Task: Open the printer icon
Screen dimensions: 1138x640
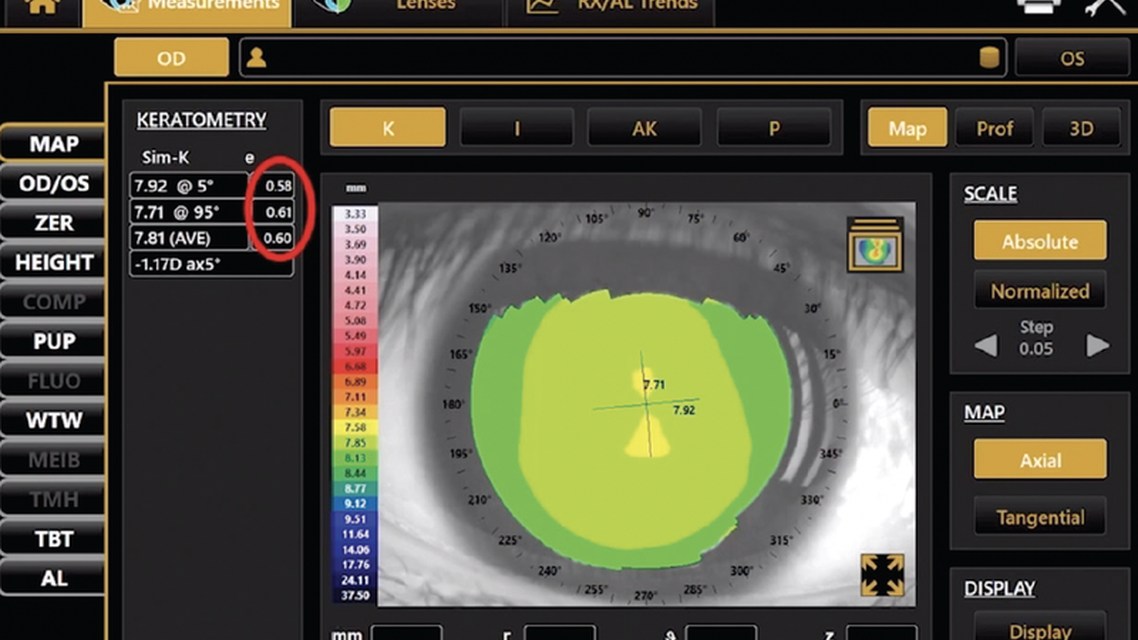Action: (1039, 6)
